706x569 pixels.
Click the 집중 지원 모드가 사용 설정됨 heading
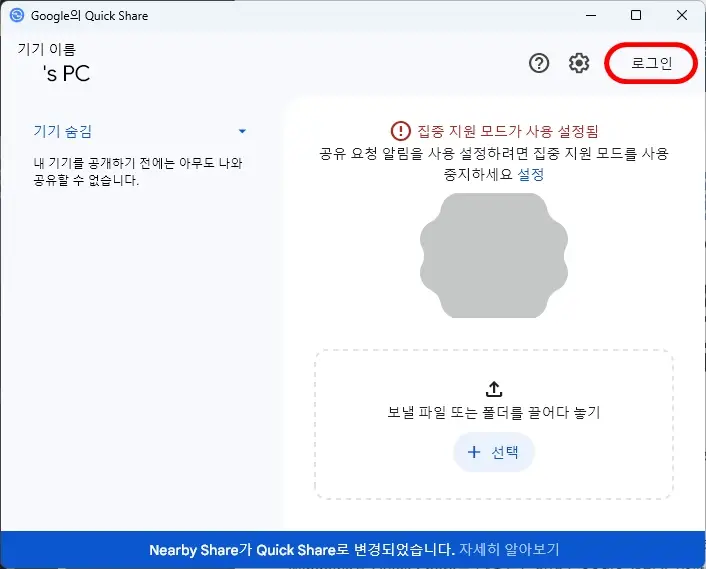(x=508, y=131)
